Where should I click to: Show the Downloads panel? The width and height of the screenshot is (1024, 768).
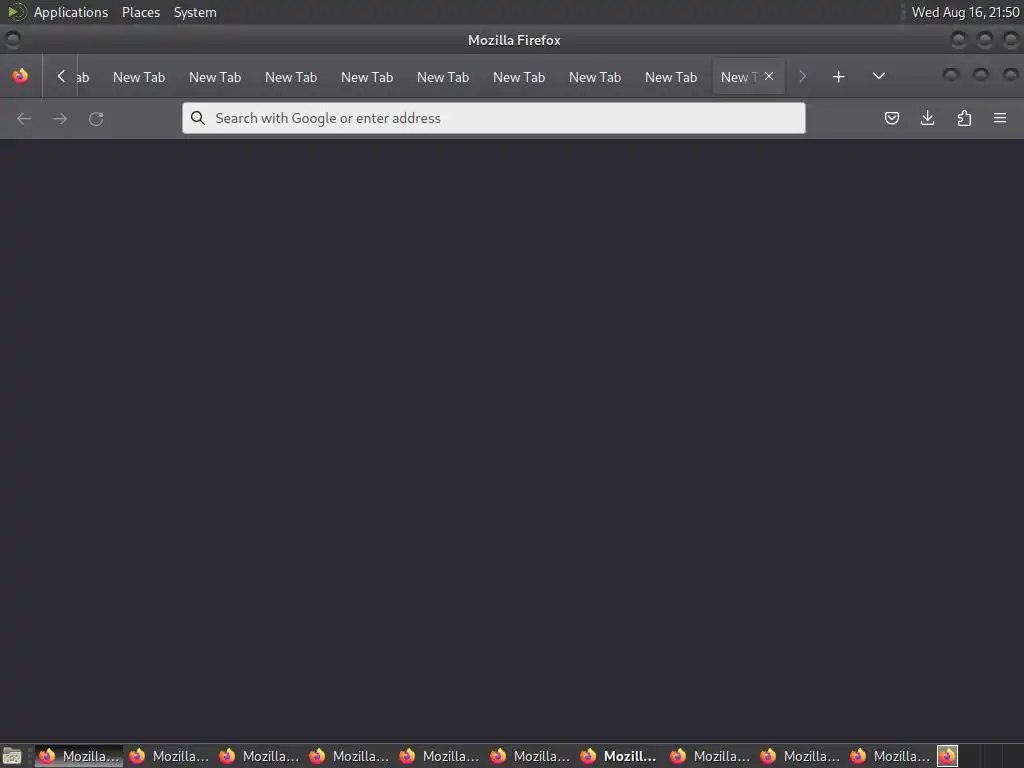click(927, 118)
